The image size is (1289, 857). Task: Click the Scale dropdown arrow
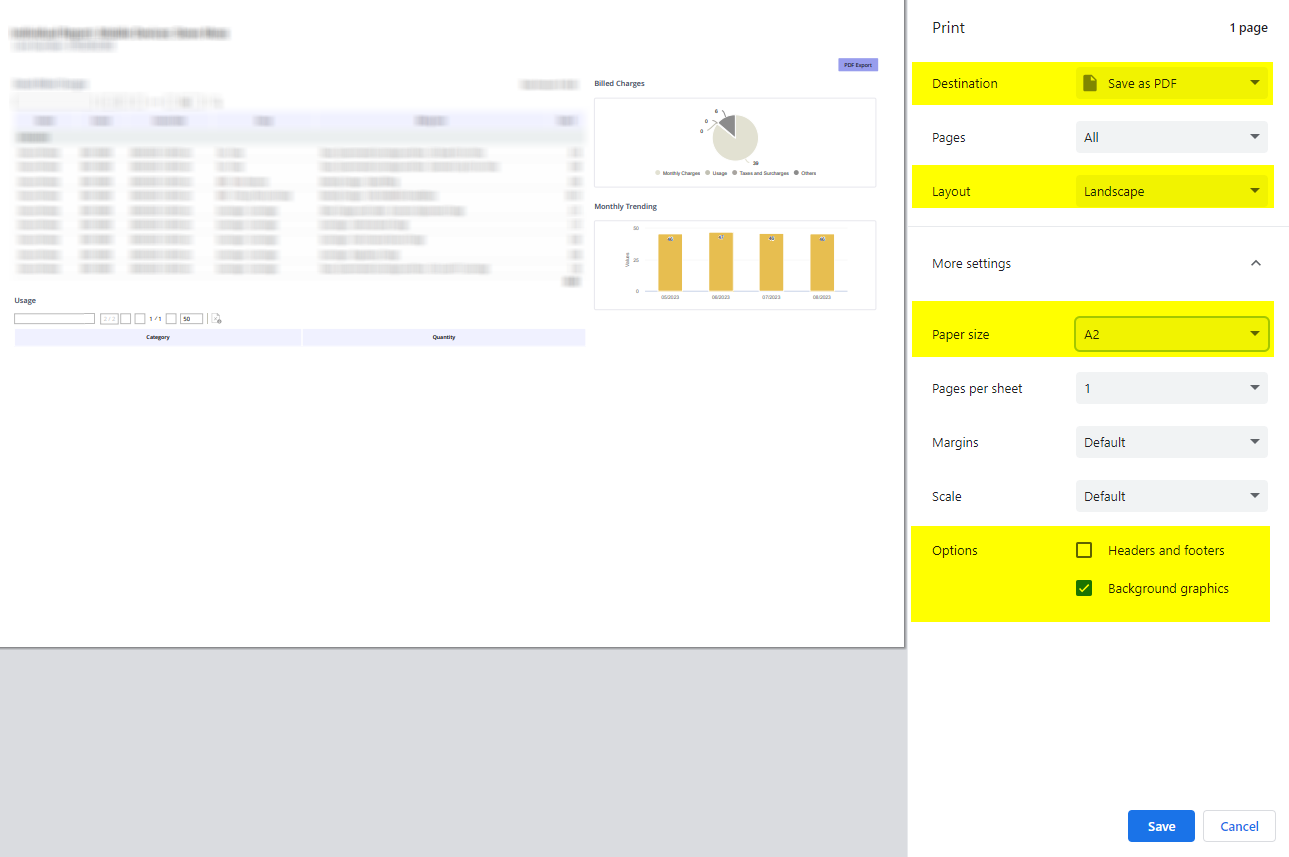click(x=1254, y=496)
